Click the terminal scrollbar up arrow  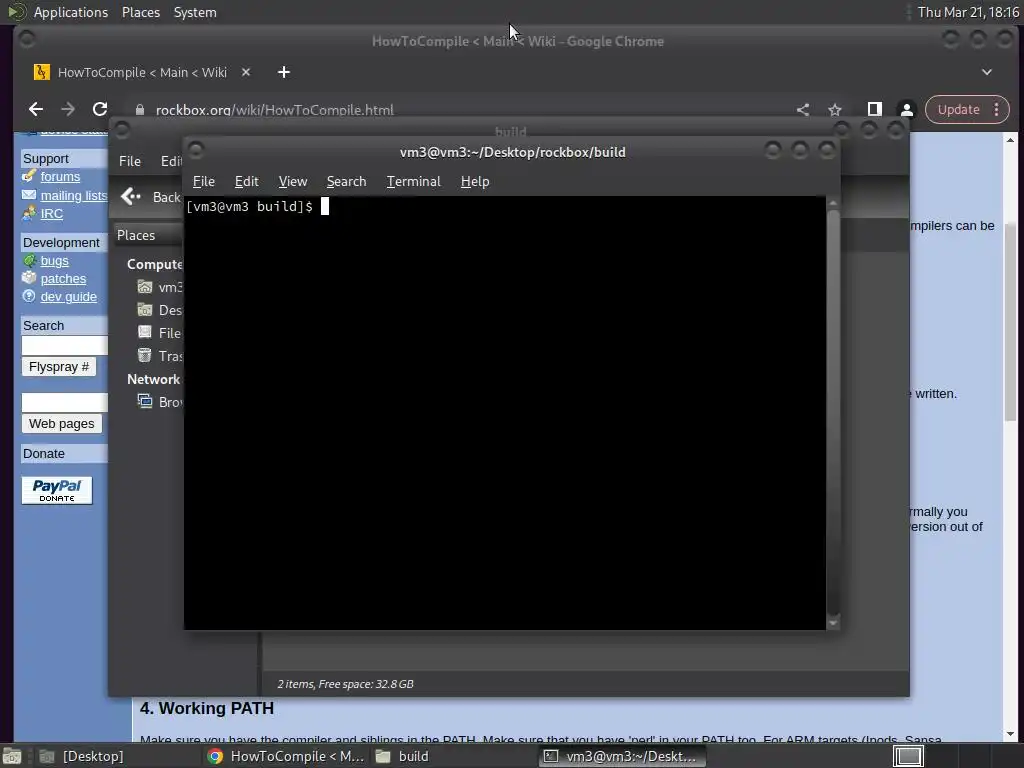click(833, 203)
